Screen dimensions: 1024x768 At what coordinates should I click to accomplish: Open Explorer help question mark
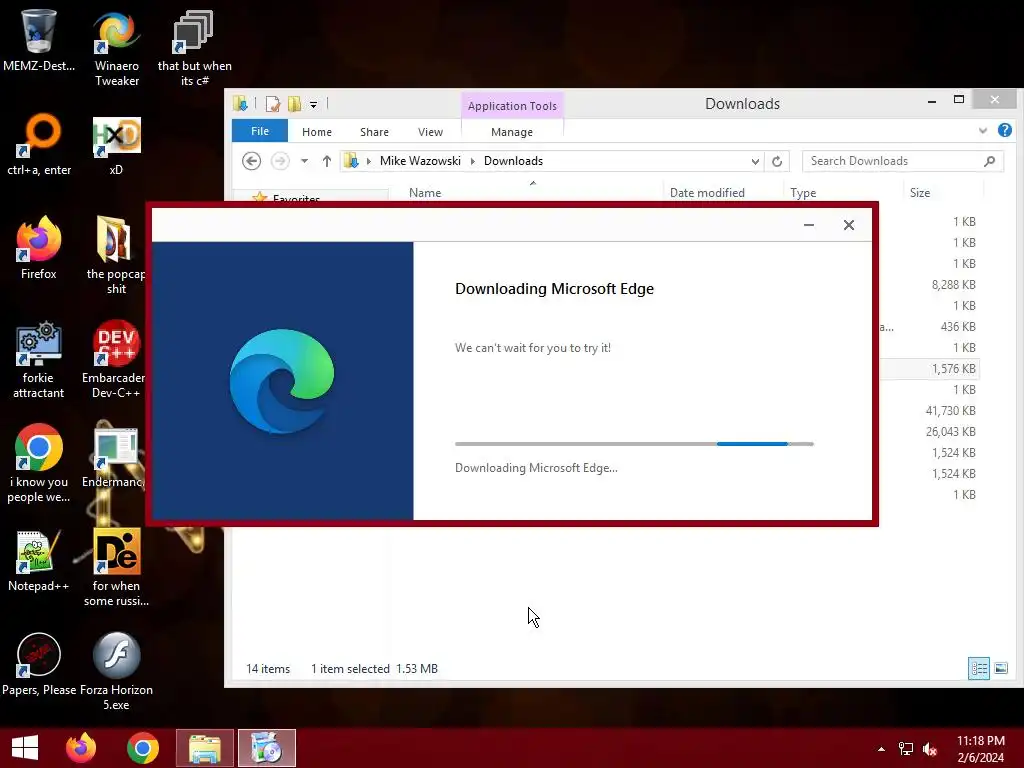point(1004,130)
